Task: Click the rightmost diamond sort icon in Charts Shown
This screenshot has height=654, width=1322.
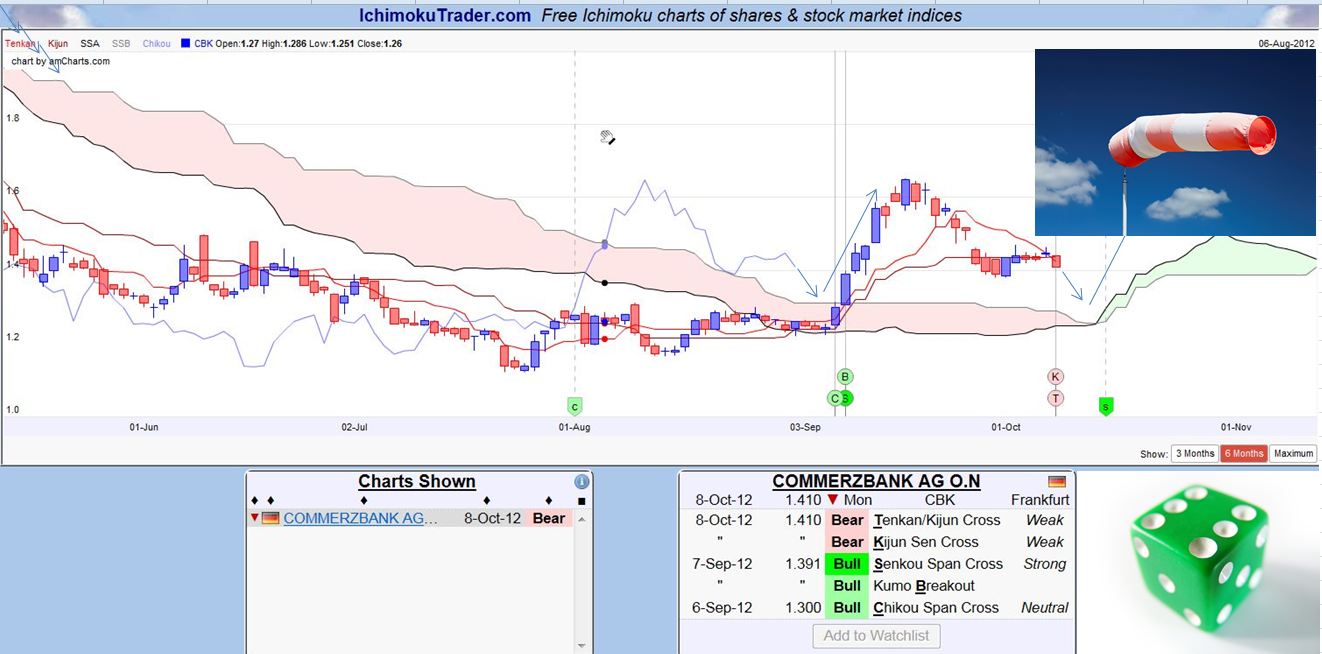Action: tap(549, 501)
